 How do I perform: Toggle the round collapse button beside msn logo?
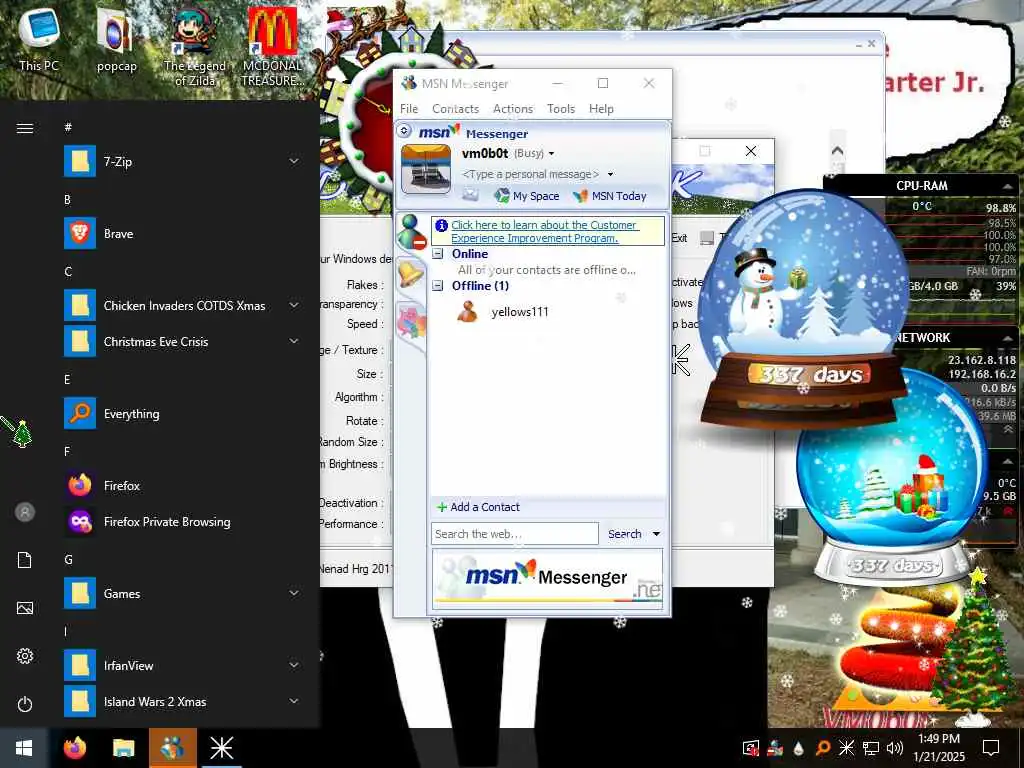(404, 131)
